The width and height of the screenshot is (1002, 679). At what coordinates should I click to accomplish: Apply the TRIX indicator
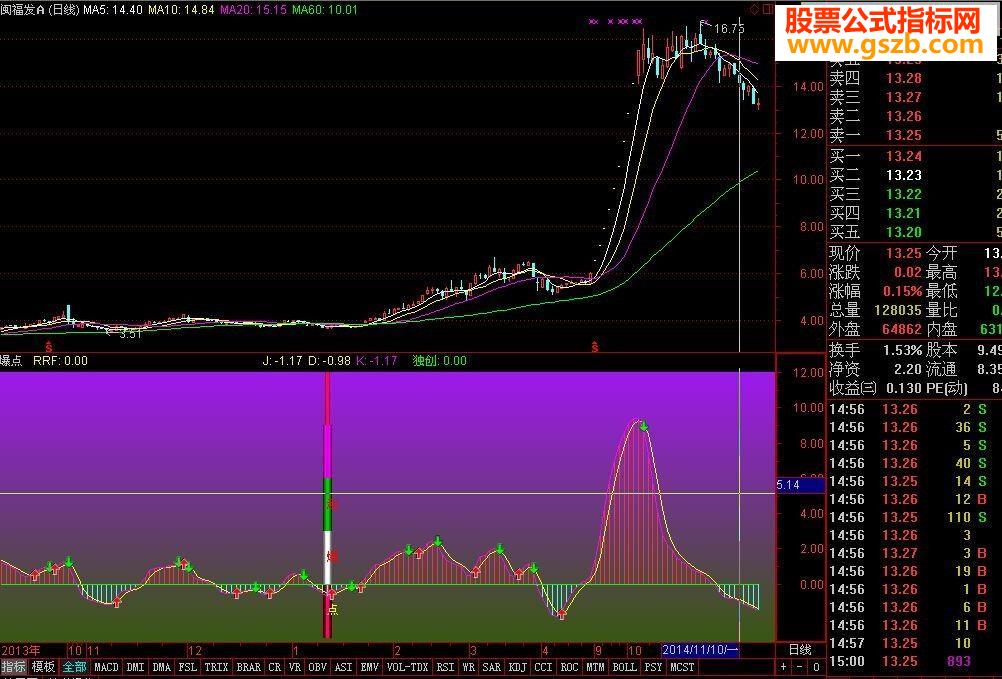pos(216,667)
